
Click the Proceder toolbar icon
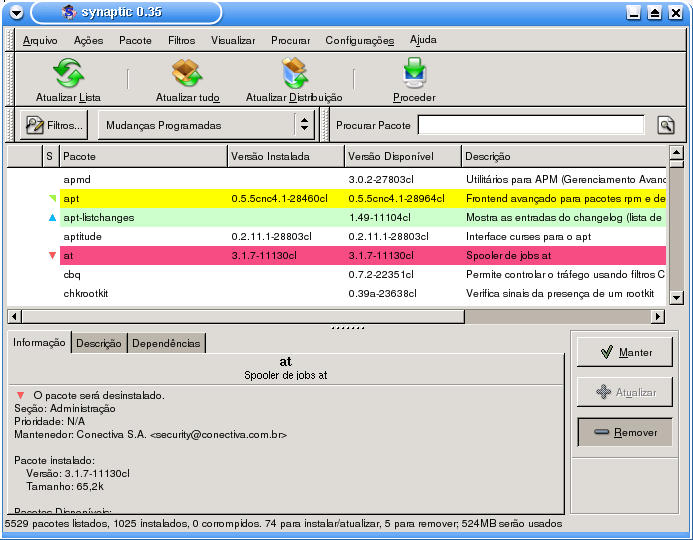[x=414, y=72]
